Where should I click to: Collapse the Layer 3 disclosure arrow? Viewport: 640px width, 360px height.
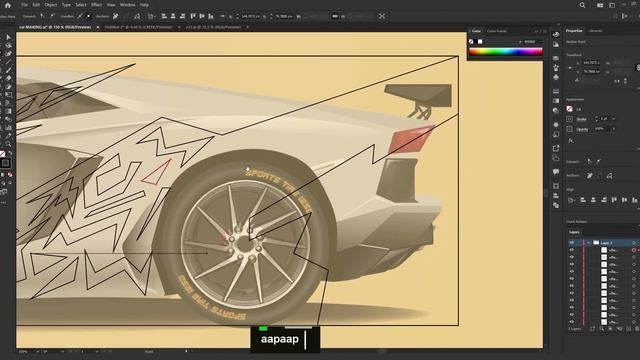pyautogui.click(x=589, y=243)
